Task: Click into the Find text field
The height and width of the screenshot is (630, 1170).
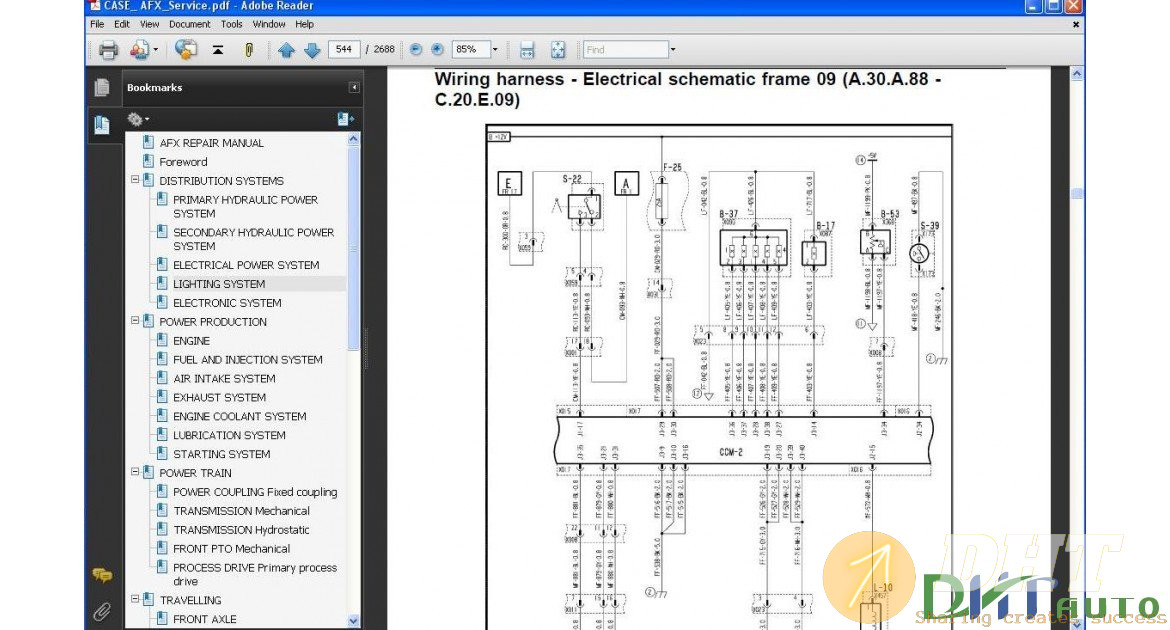Action: 626,50
